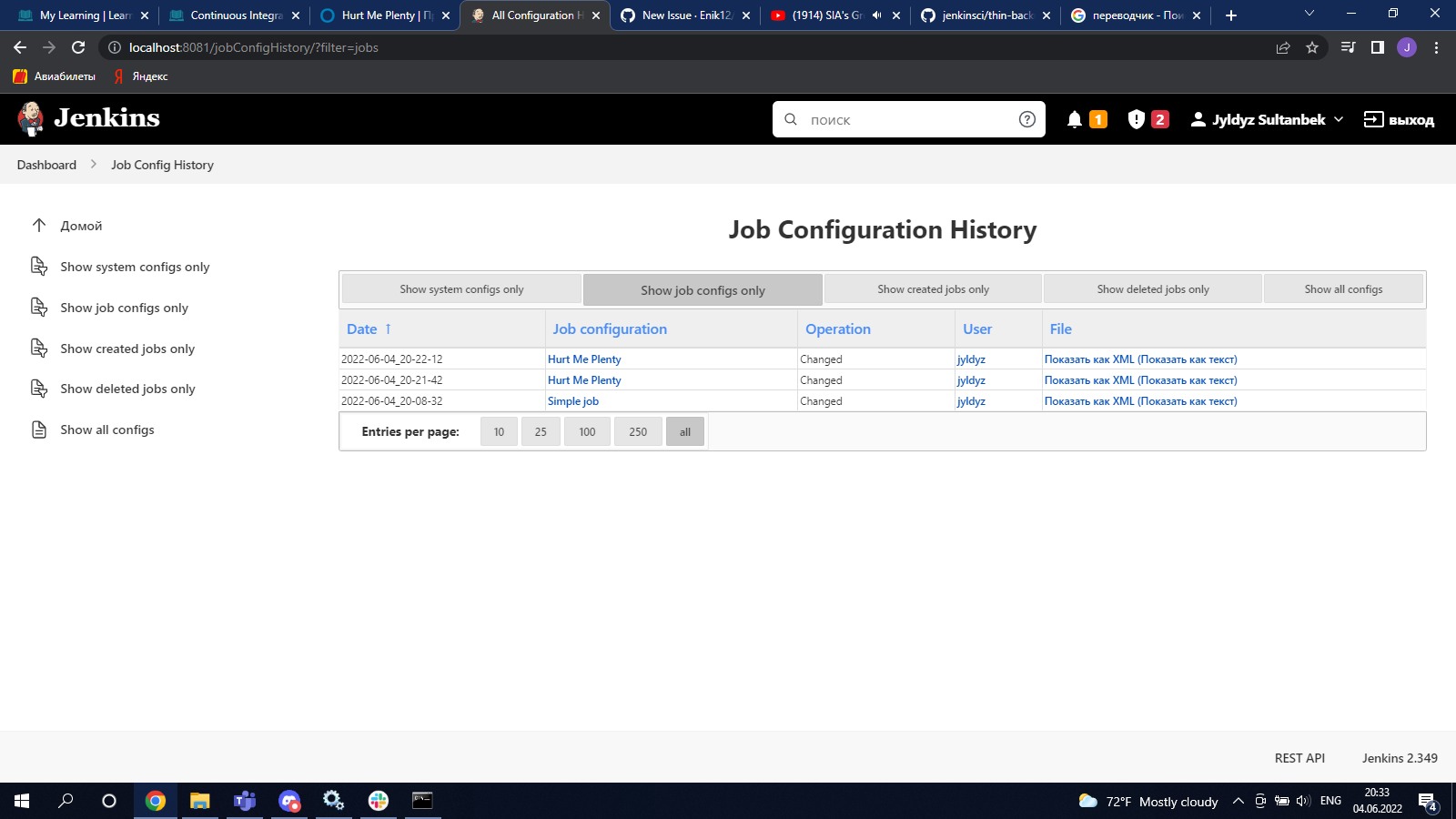This screenshot has height=819, width=1456.
Task: Click the sidebar icon for Show all configs
Action: coord(39,430)
